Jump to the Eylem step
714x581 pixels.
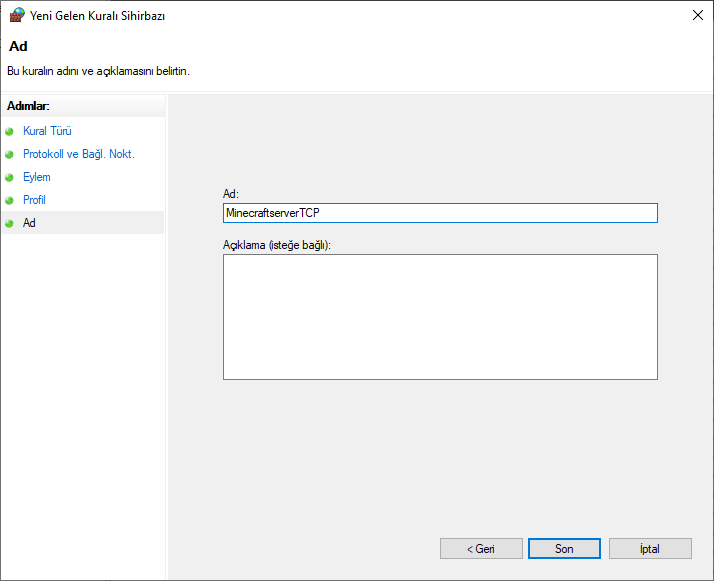(37, 177)
